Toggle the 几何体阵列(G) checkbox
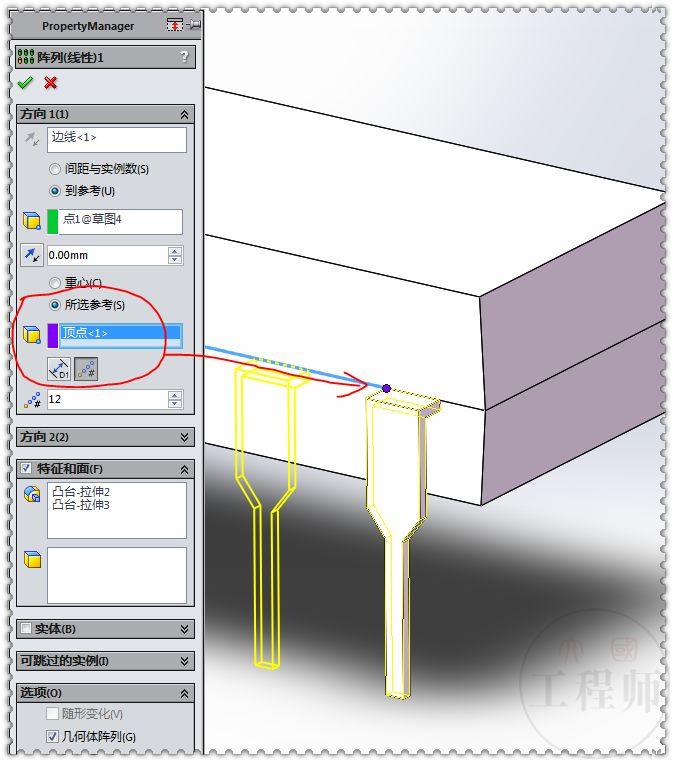 52,737
